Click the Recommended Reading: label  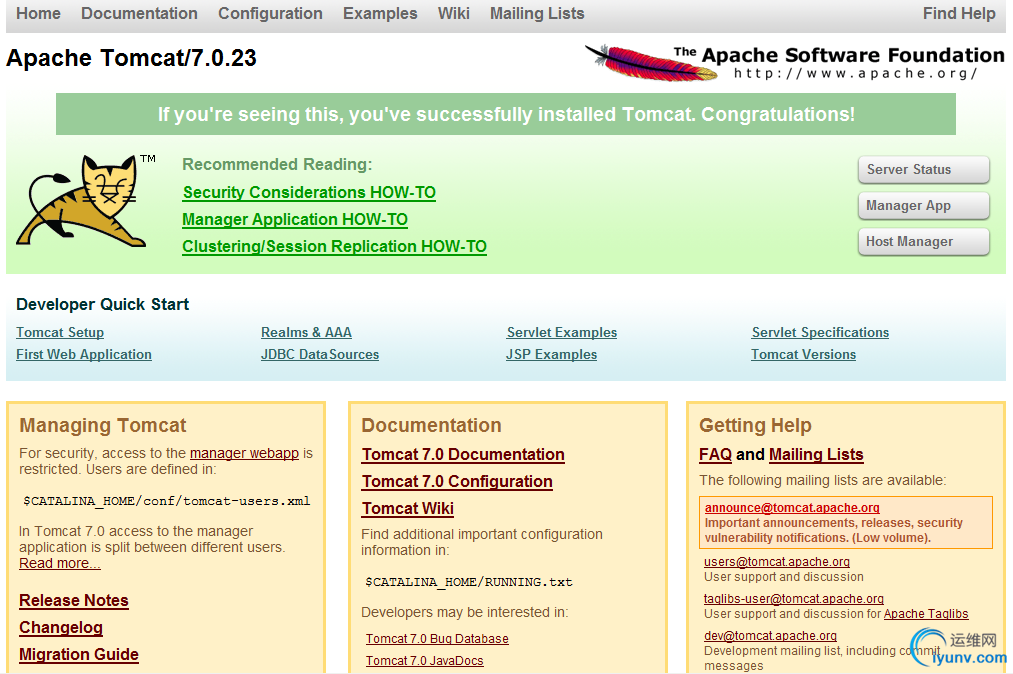(x=277, y=164)
